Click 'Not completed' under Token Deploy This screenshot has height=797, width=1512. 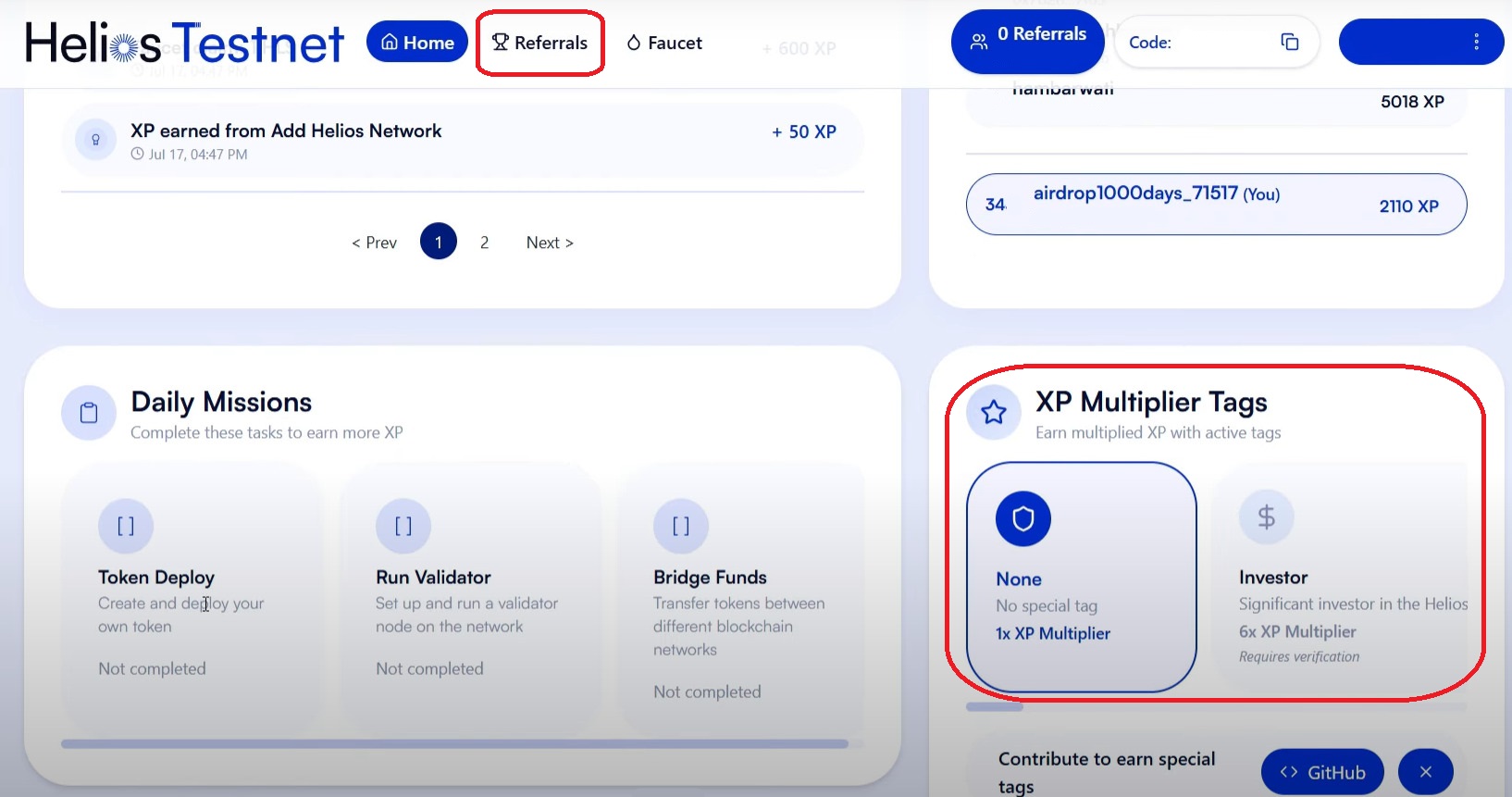click(x=153, y=668)
